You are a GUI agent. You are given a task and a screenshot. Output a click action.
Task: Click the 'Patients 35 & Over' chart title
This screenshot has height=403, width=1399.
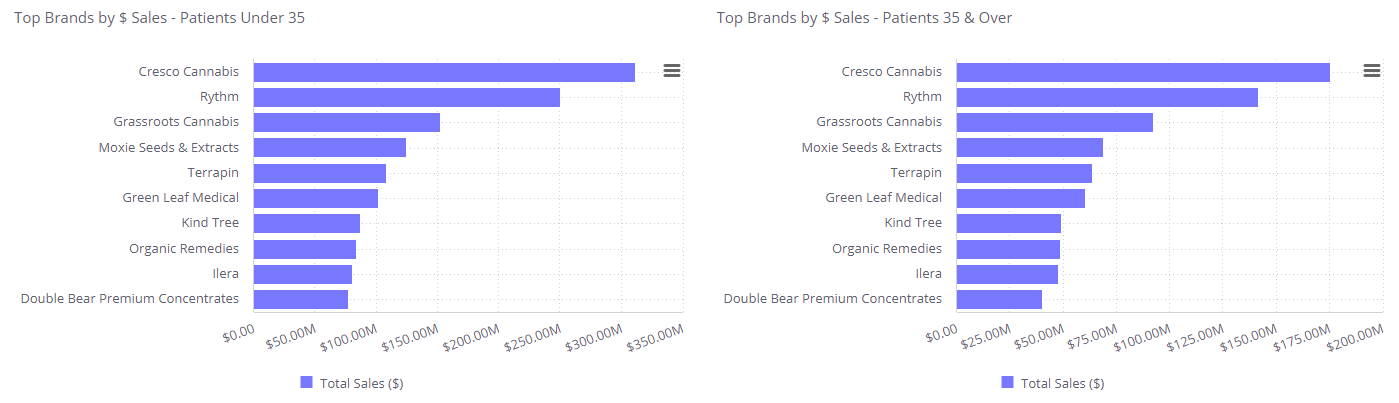pyautogui.click(x=865, y=18)
